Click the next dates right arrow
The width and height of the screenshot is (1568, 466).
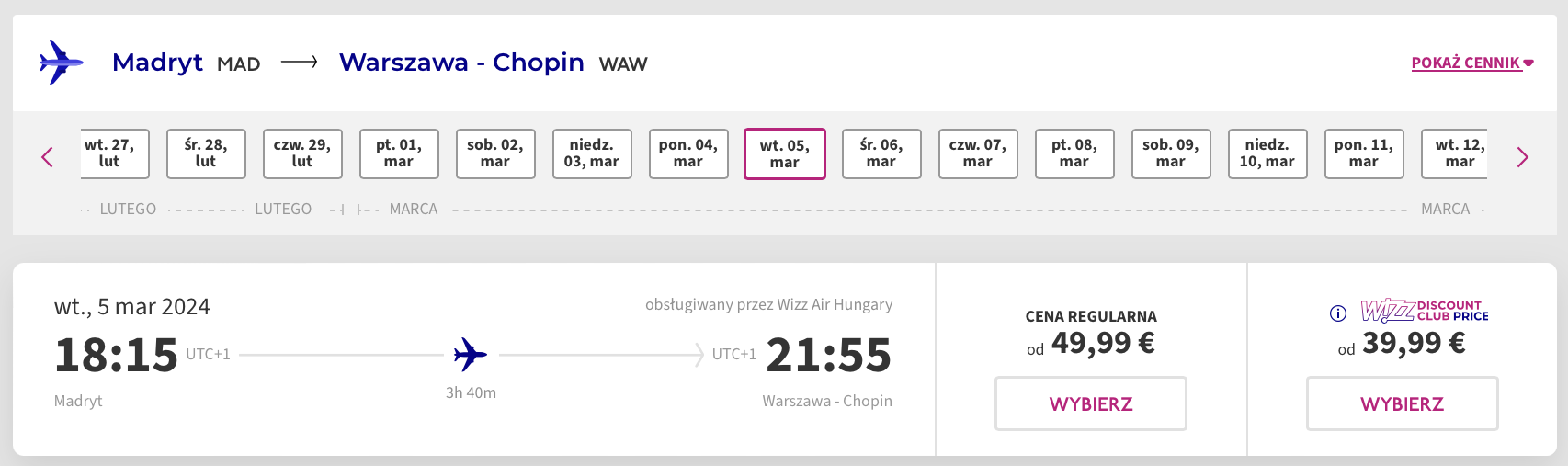pyautogui.click(x=1522, y=157)
